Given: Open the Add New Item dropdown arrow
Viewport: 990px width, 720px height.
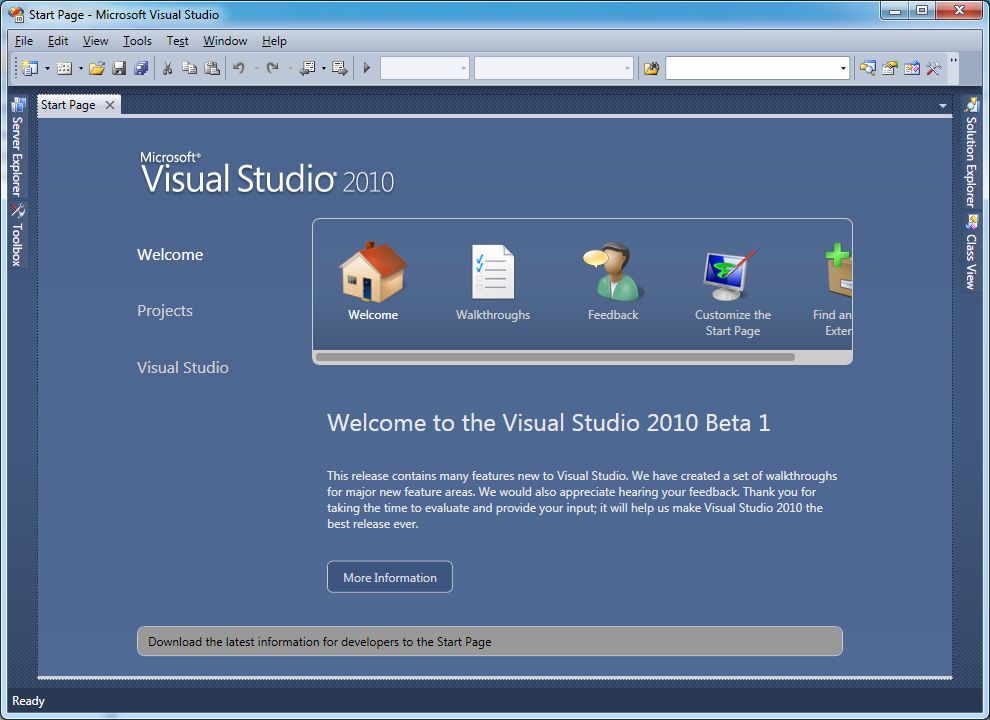Looking at the screenshot, I should pos(81,68).
